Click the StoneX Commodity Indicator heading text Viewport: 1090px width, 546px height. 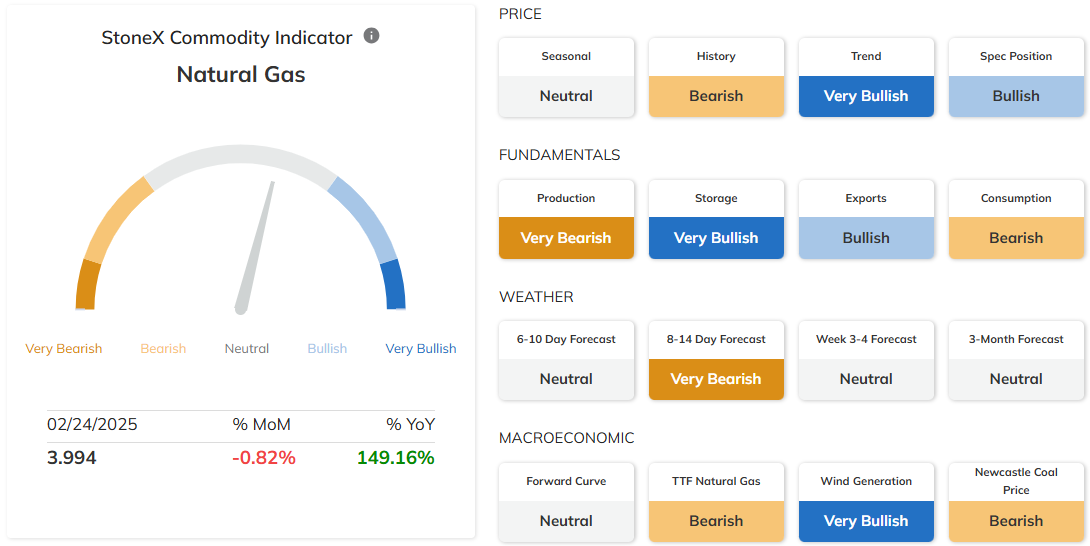[227, 37]
